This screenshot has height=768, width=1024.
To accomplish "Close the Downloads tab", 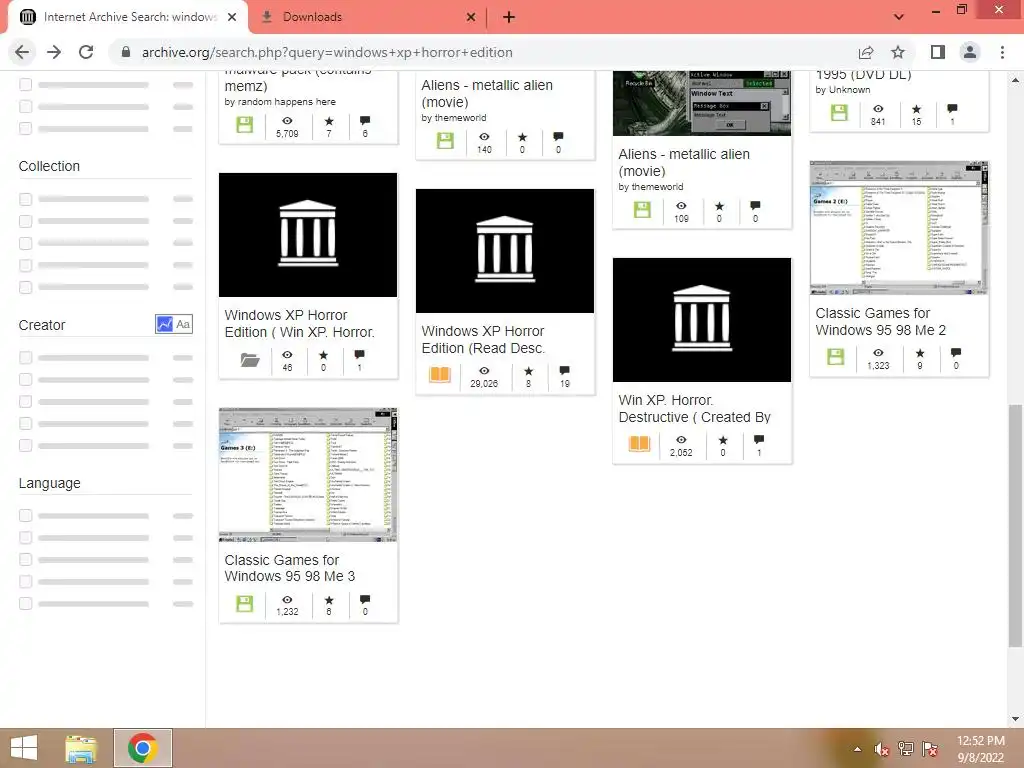I will (471, 17).
